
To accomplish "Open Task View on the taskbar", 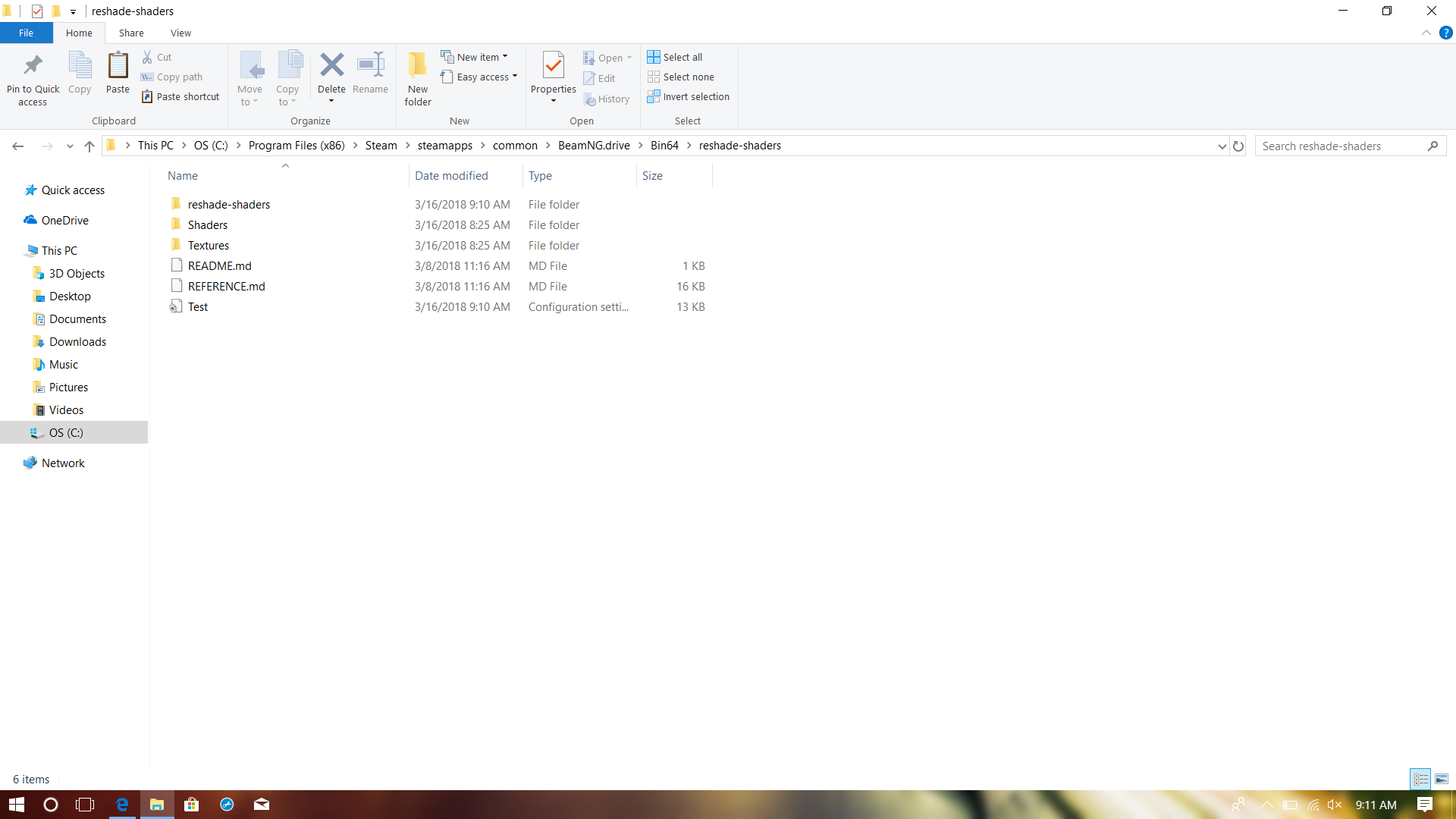I will tap(85, 805).
